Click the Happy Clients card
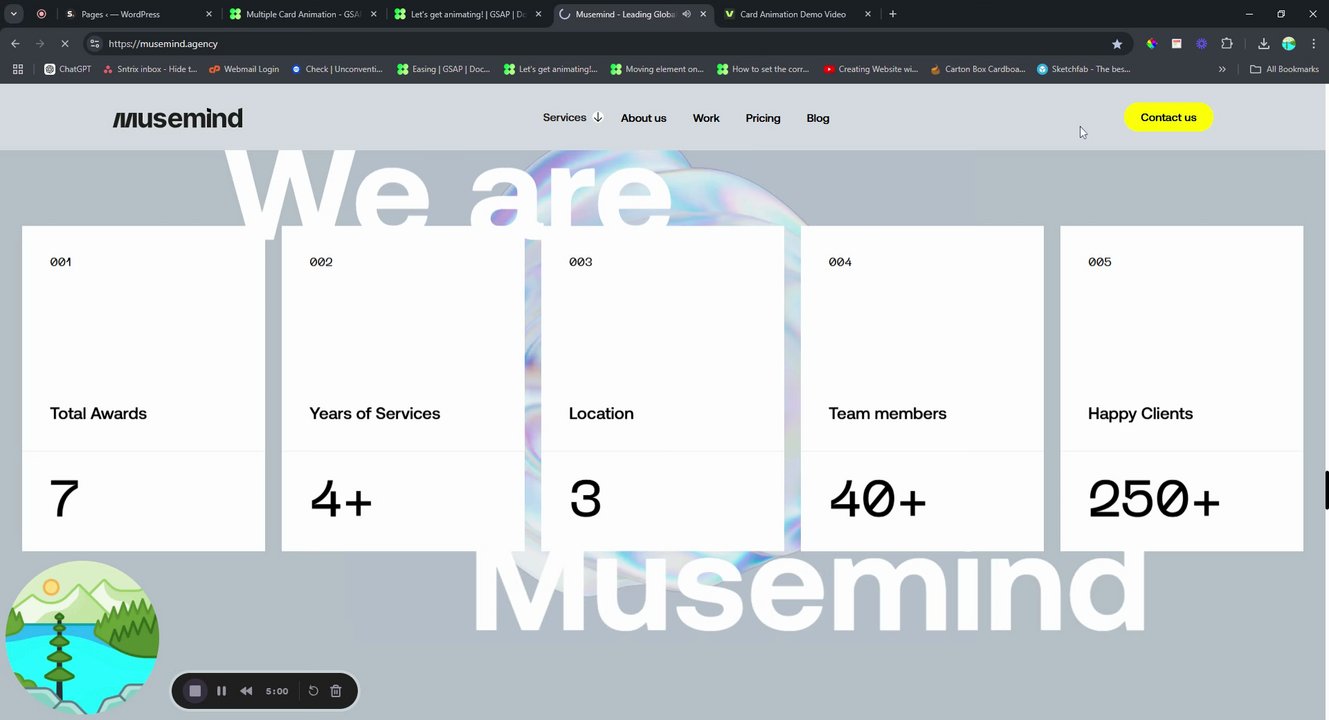 (1181, 388)
